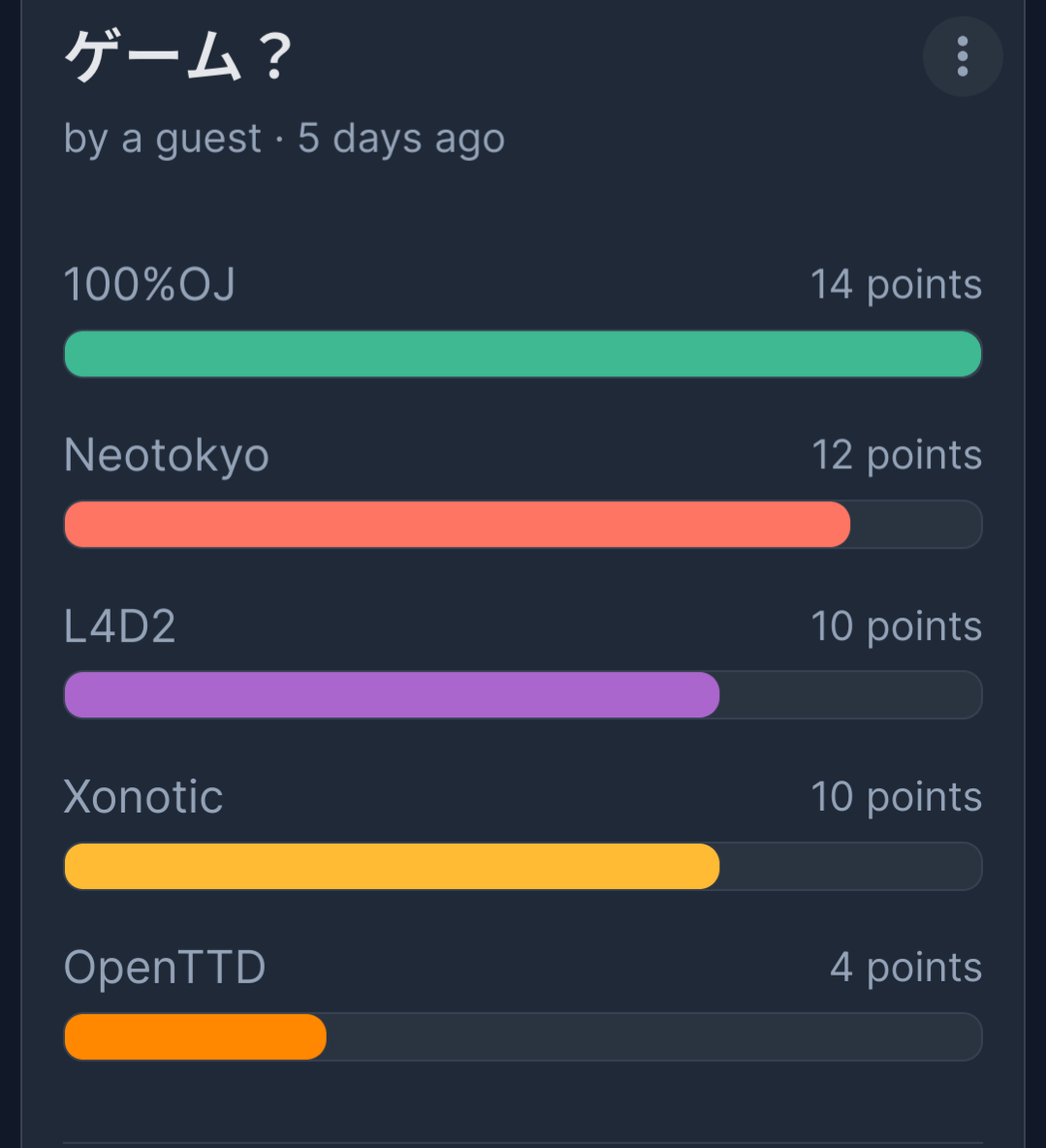Select the Xonotic option label
Screen dimensions: 1046x1148
(x=143, y=797)
